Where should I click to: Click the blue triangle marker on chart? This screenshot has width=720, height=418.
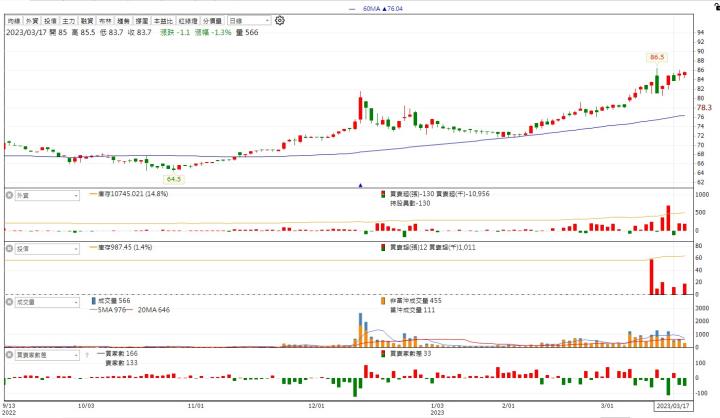360,184
